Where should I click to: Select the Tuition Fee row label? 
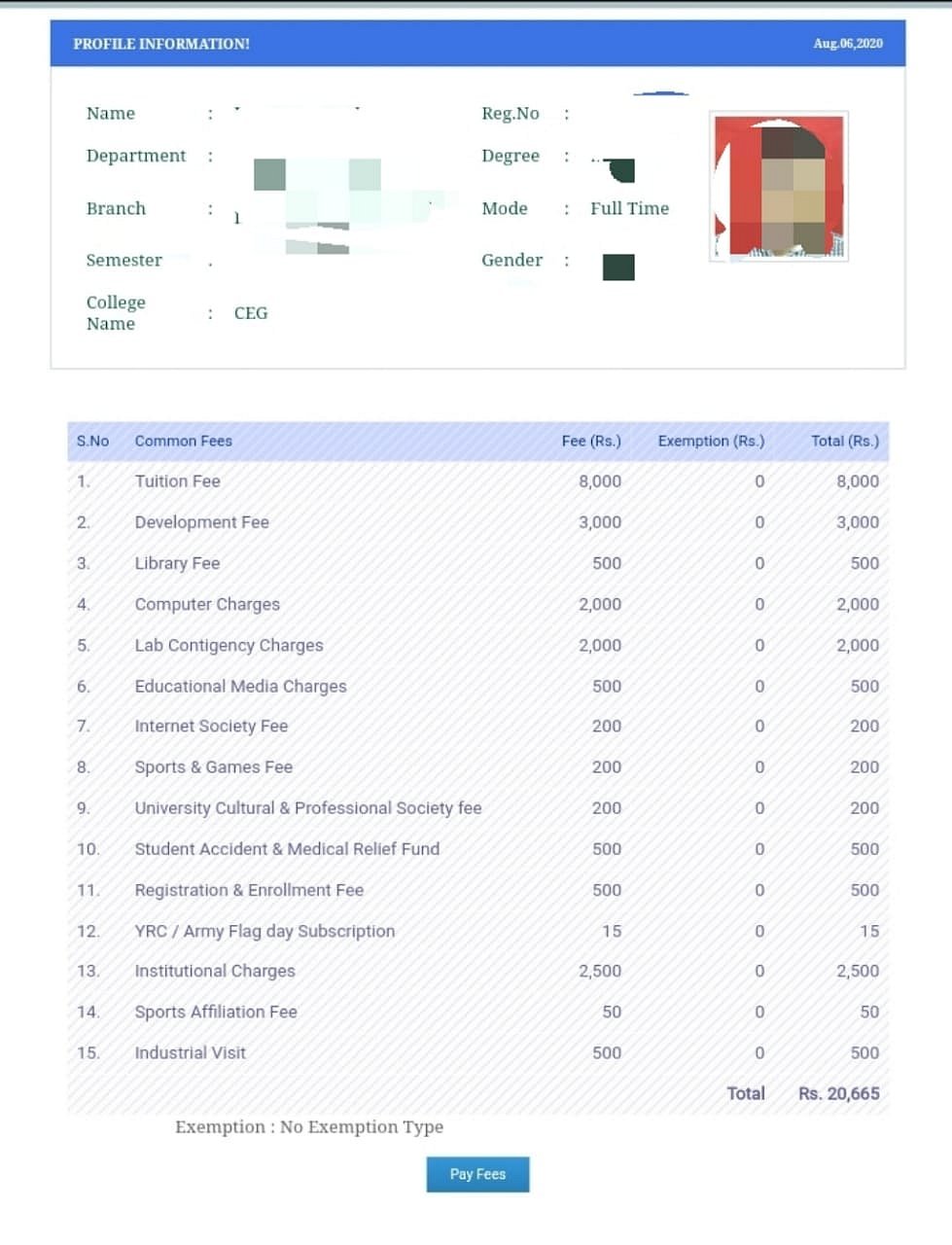point(177,481)
